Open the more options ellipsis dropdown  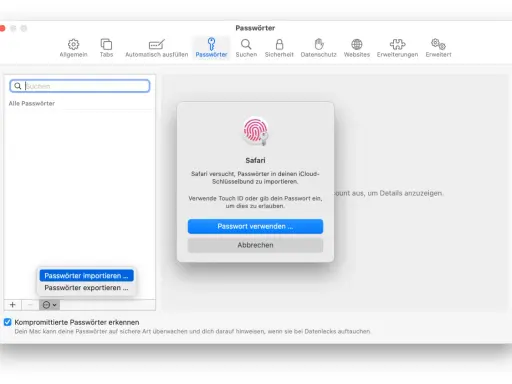[x=49, y=305]
